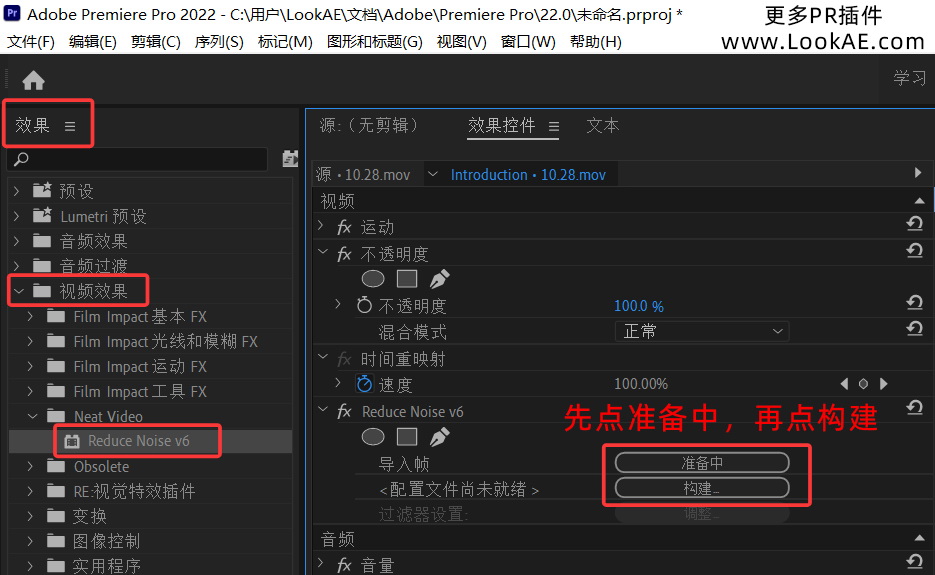The height and width of the screenshot is (575, 935).
Task: Select the rectangle mask tool under 不透明度
Action: coord(406,279)
